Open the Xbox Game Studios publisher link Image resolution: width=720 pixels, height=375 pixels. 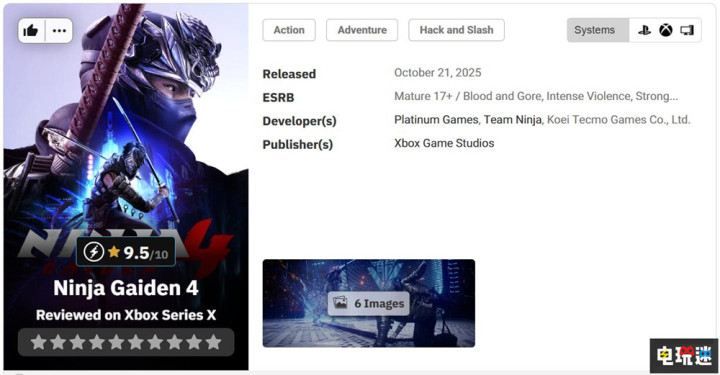(444, 143)
